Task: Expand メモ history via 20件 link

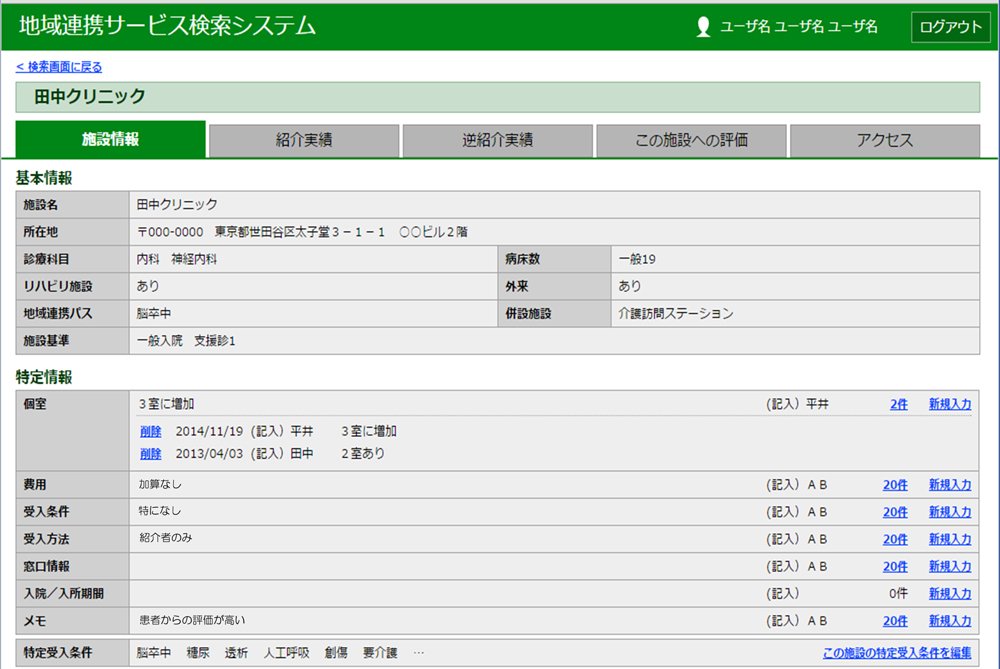Action: [895, 621]
